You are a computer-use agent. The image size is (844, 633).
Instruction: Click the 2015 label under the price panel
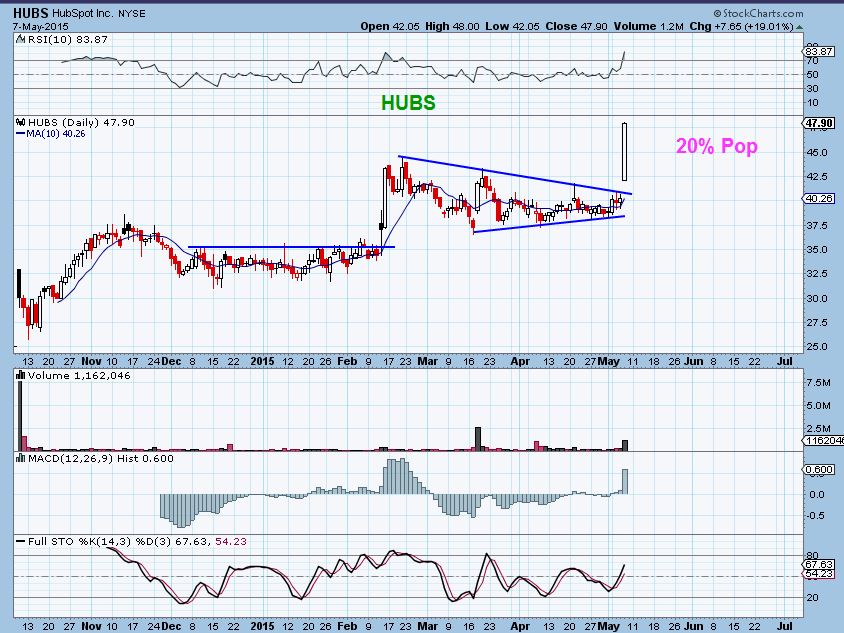coord(262,361)
